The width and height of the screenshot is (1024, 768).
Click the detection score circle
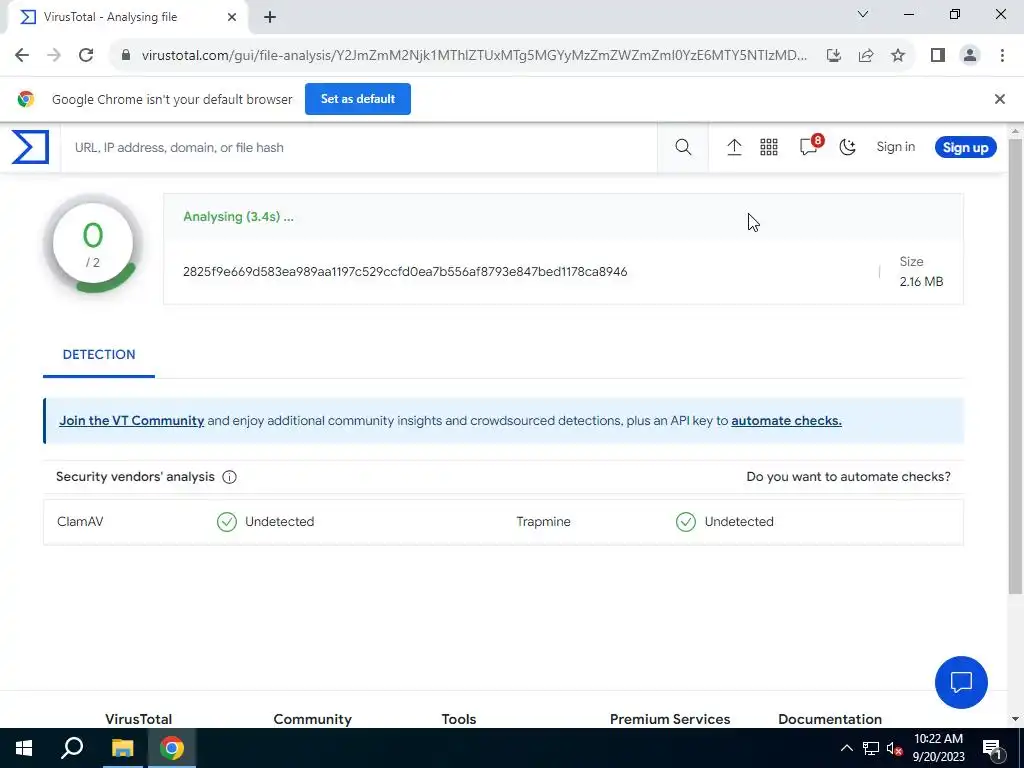click(x=93, y=244)
